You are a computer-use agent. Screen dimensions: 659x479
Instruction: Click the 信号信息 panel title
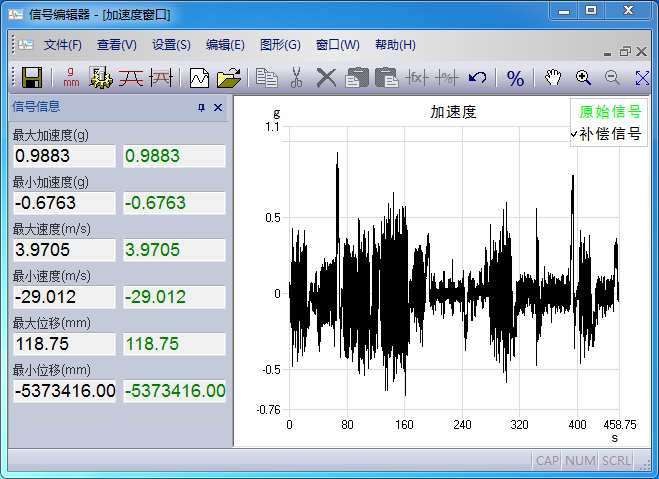[36, 107]
